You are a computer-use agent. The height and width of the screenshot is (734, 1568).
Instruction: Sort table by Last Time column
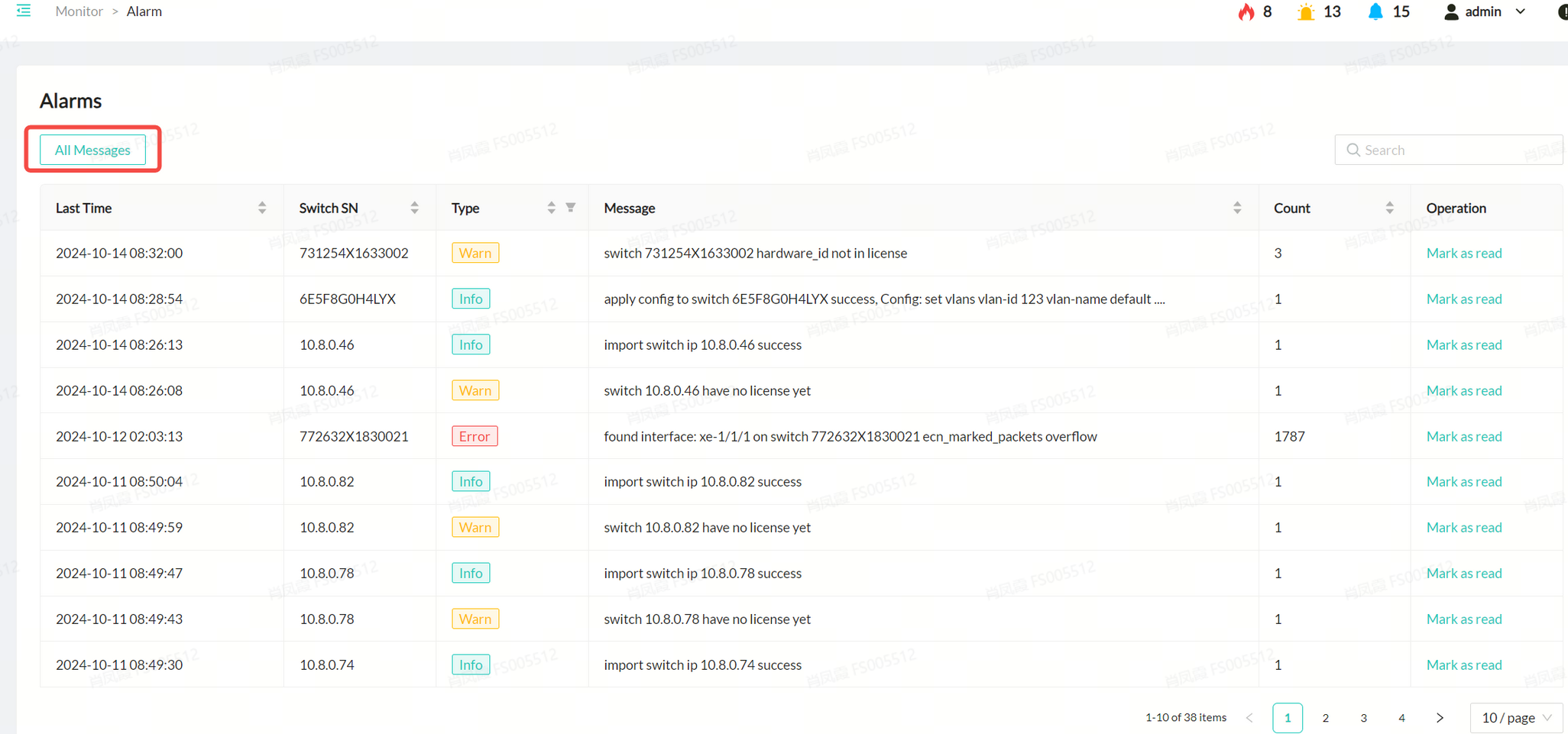(262, 208)
